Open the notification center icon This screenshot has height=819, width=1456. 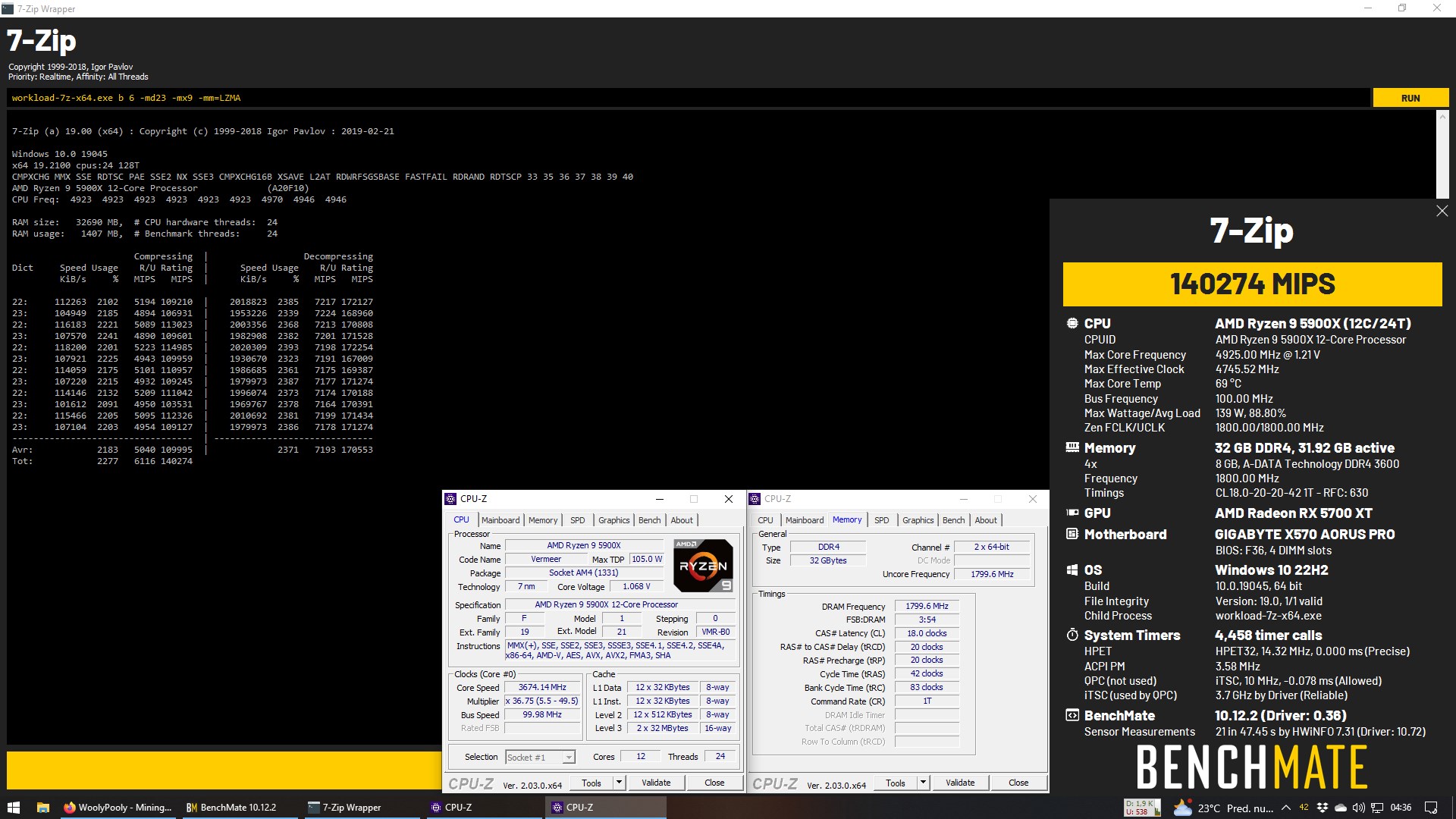1431,808
